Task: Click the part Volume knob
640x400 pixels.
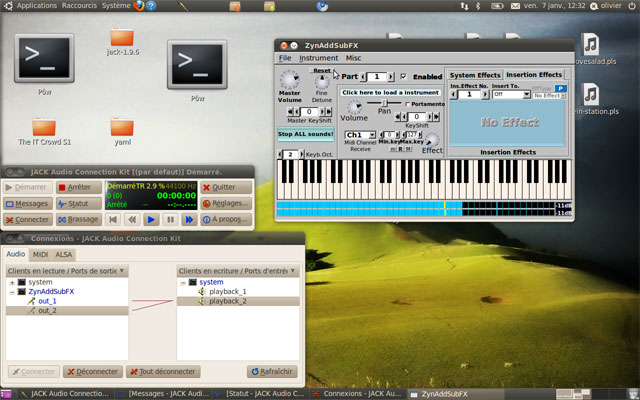Action: pos(354,108)
